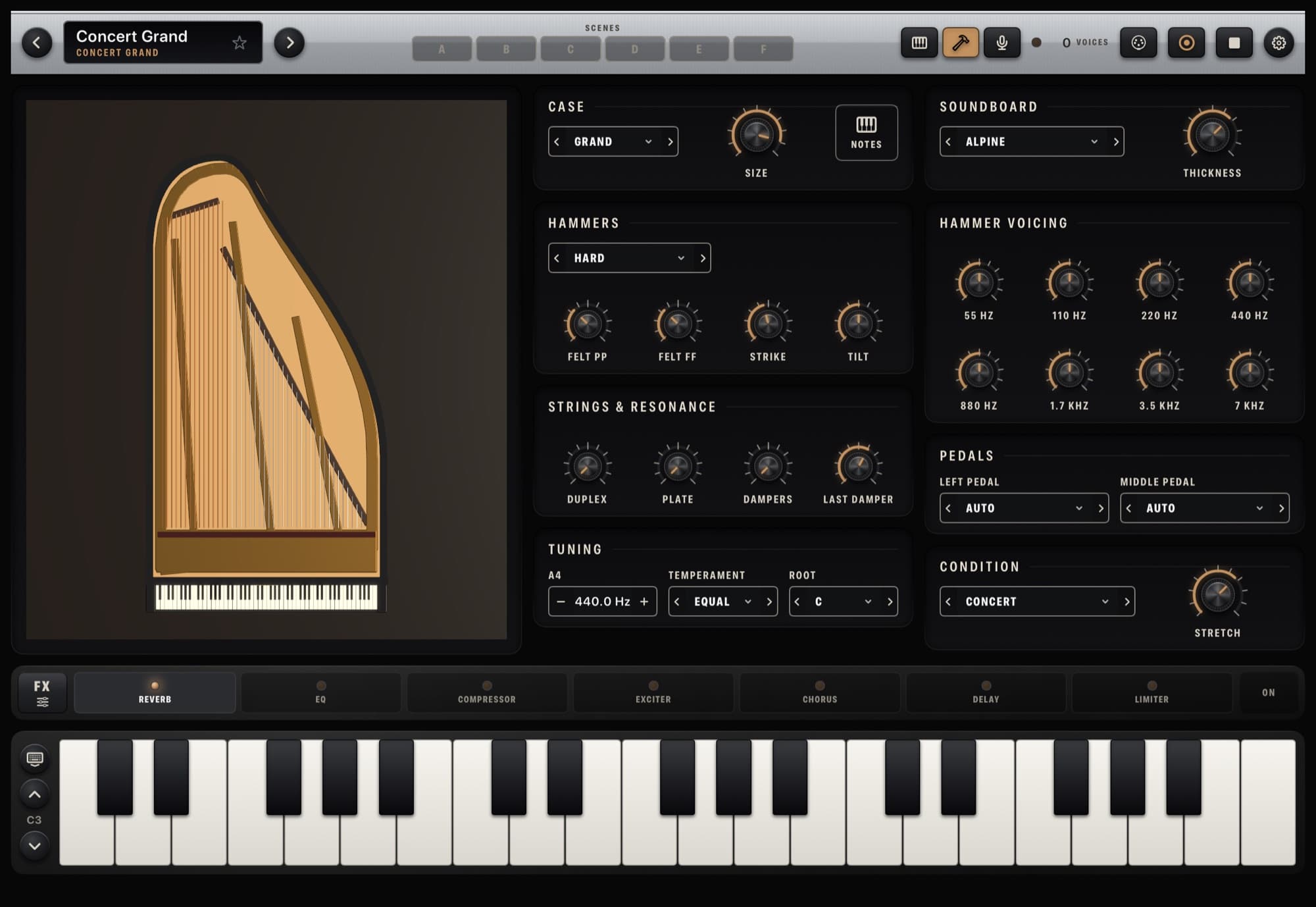Click the Soundboard THICKNESS knob
This screenshot has height=907, width=1316.
pos(1212,134)
